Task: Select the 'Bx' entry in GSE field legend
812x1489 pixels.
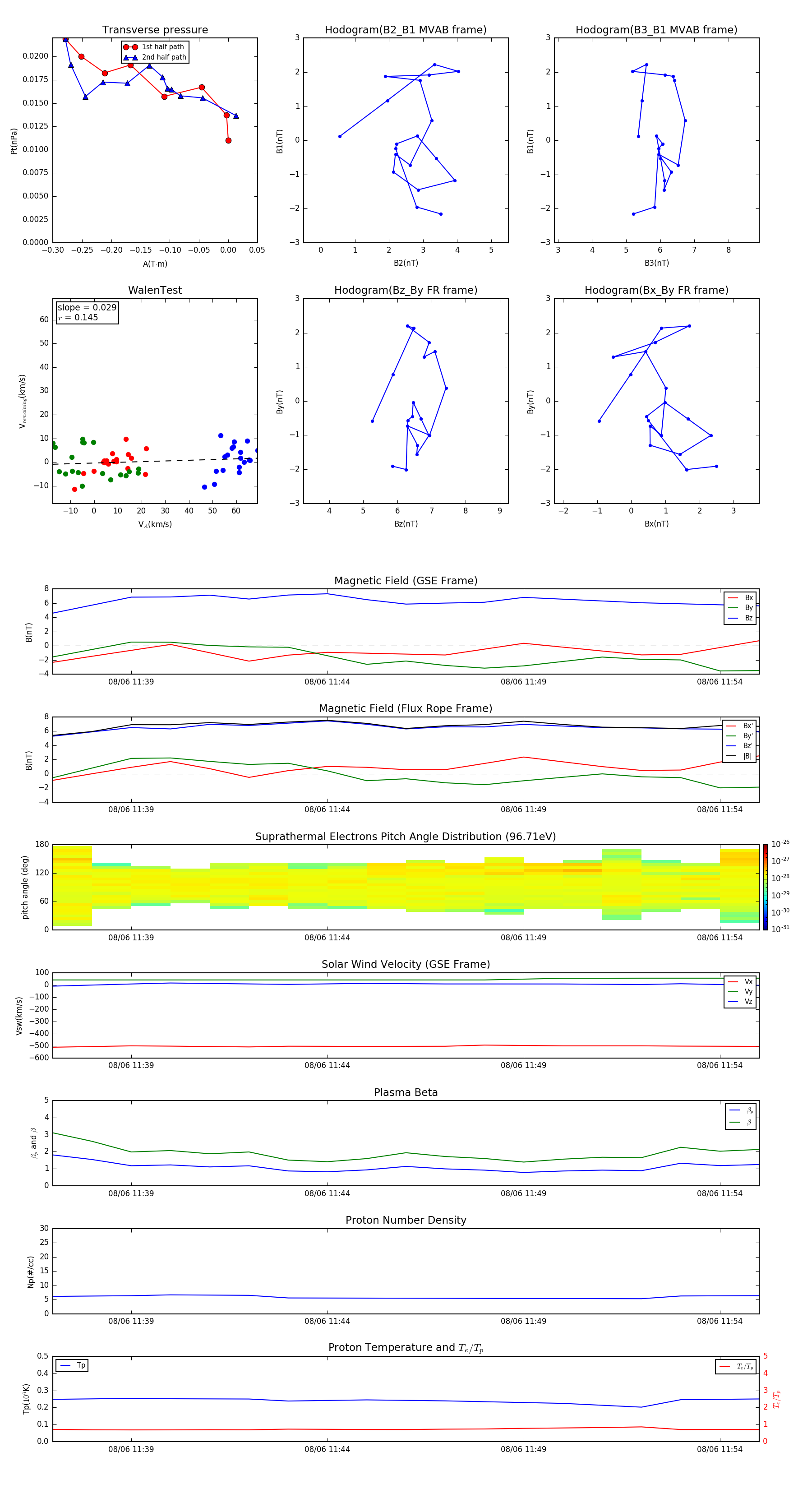Action: click(740, 598)
